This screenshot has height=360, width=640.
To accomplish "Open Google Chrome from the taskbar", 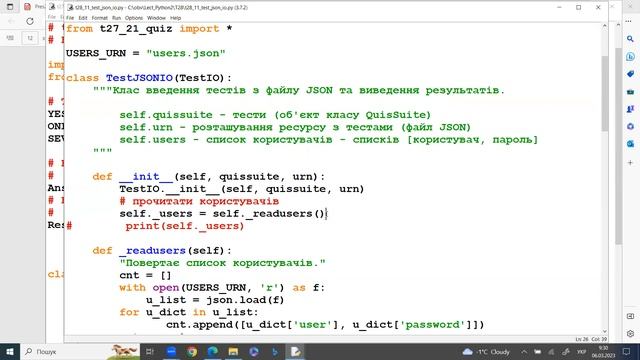I will click(192, 351).
